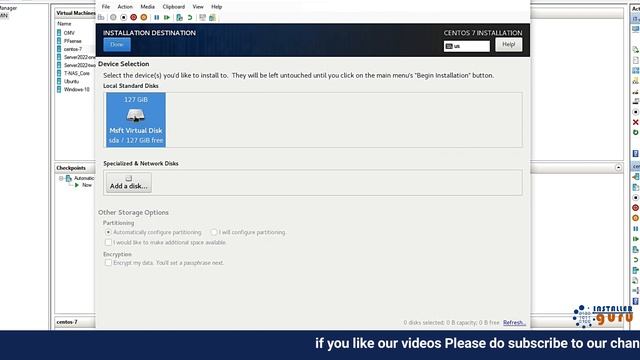Image resolution: width=640 pixels, height=360 pixels.
Task: Open the View menu
Action: point(198,7)
